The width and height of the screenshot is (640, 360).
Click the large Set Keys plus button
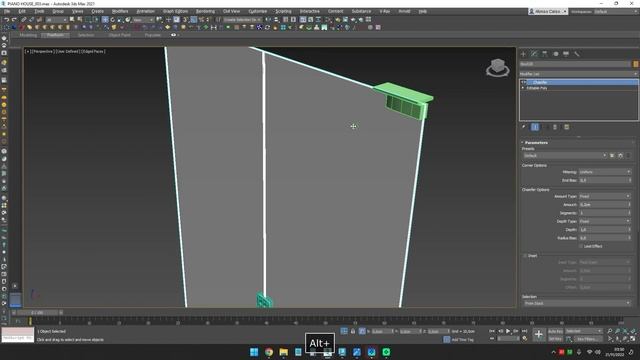tap(539, 335)
